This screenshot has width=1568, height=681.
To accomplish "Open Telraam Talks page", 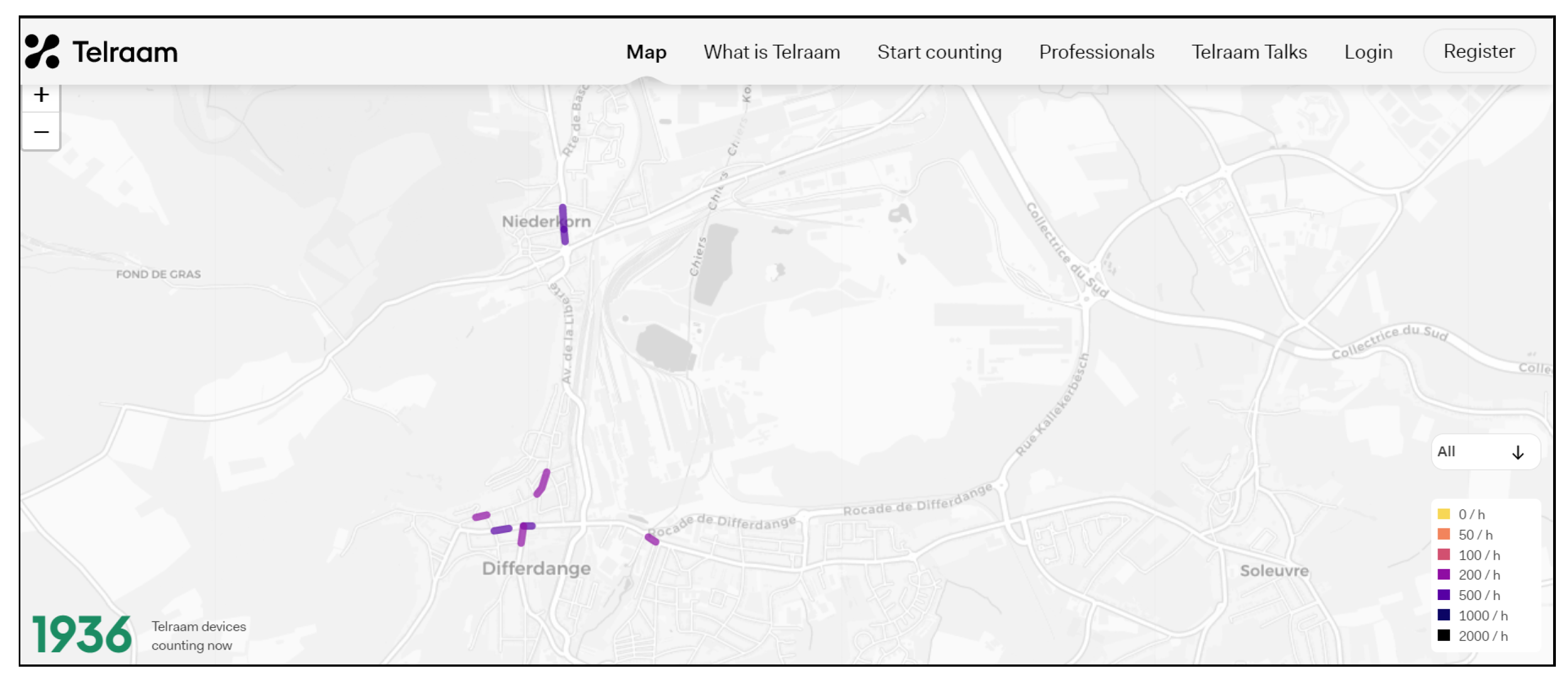I will (x=1249, y=52).
